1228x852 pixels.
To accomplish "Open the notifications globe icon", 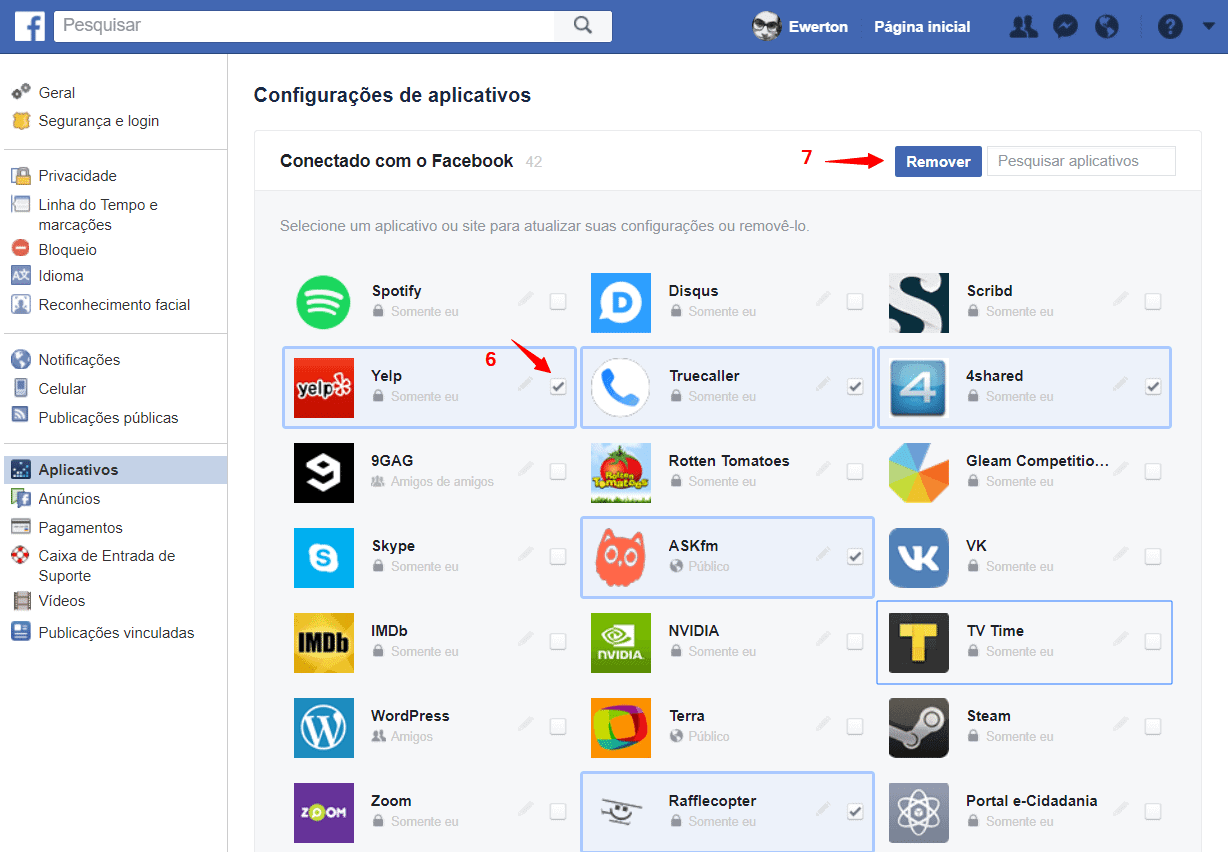I will 1107,27.
